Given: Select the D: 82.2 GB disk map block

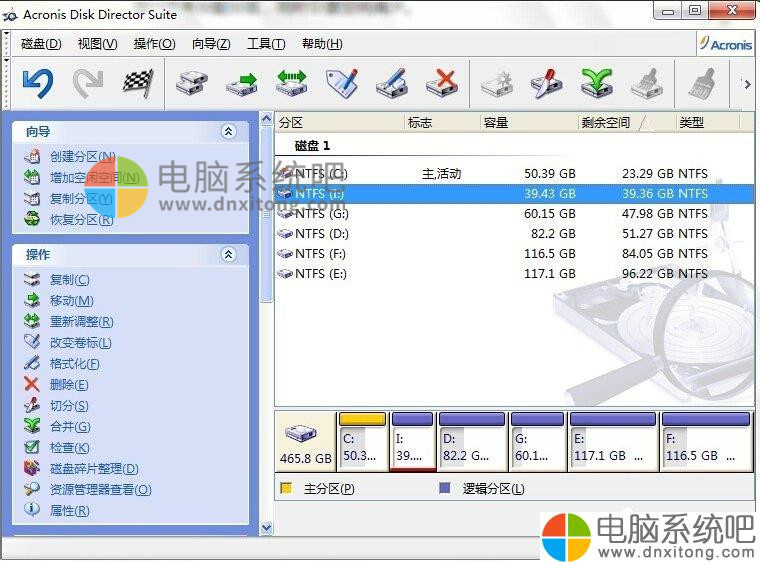Looking at the screenshot, I should pos(472,442).
